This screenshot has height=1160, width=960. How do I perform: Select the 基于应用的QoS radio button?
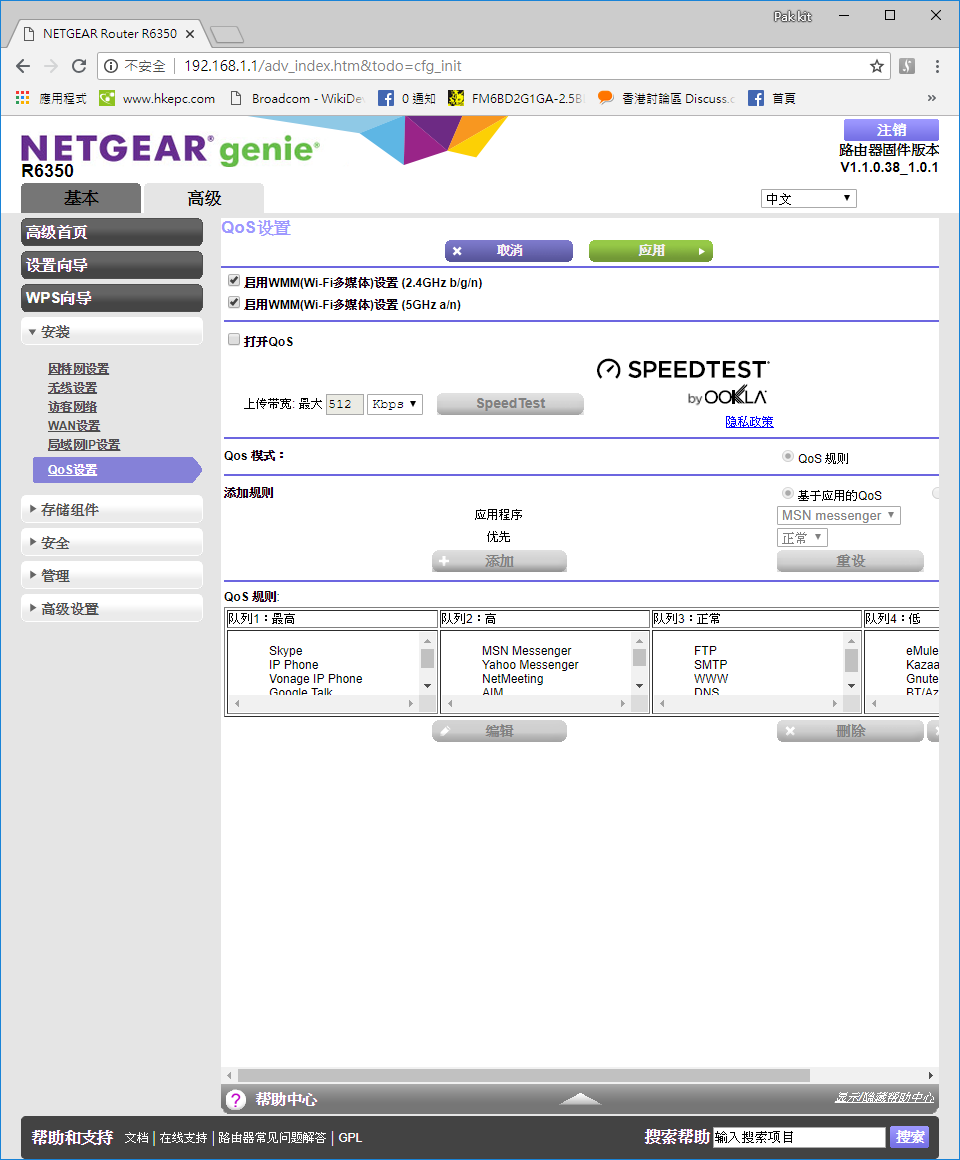(788, 493)
